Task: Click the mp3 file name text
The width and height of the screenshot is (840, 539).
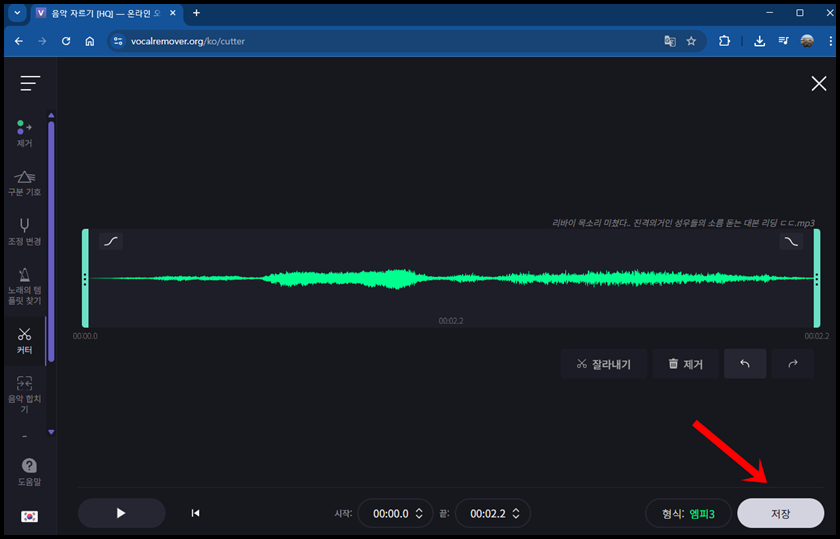Action: (683, 223)
